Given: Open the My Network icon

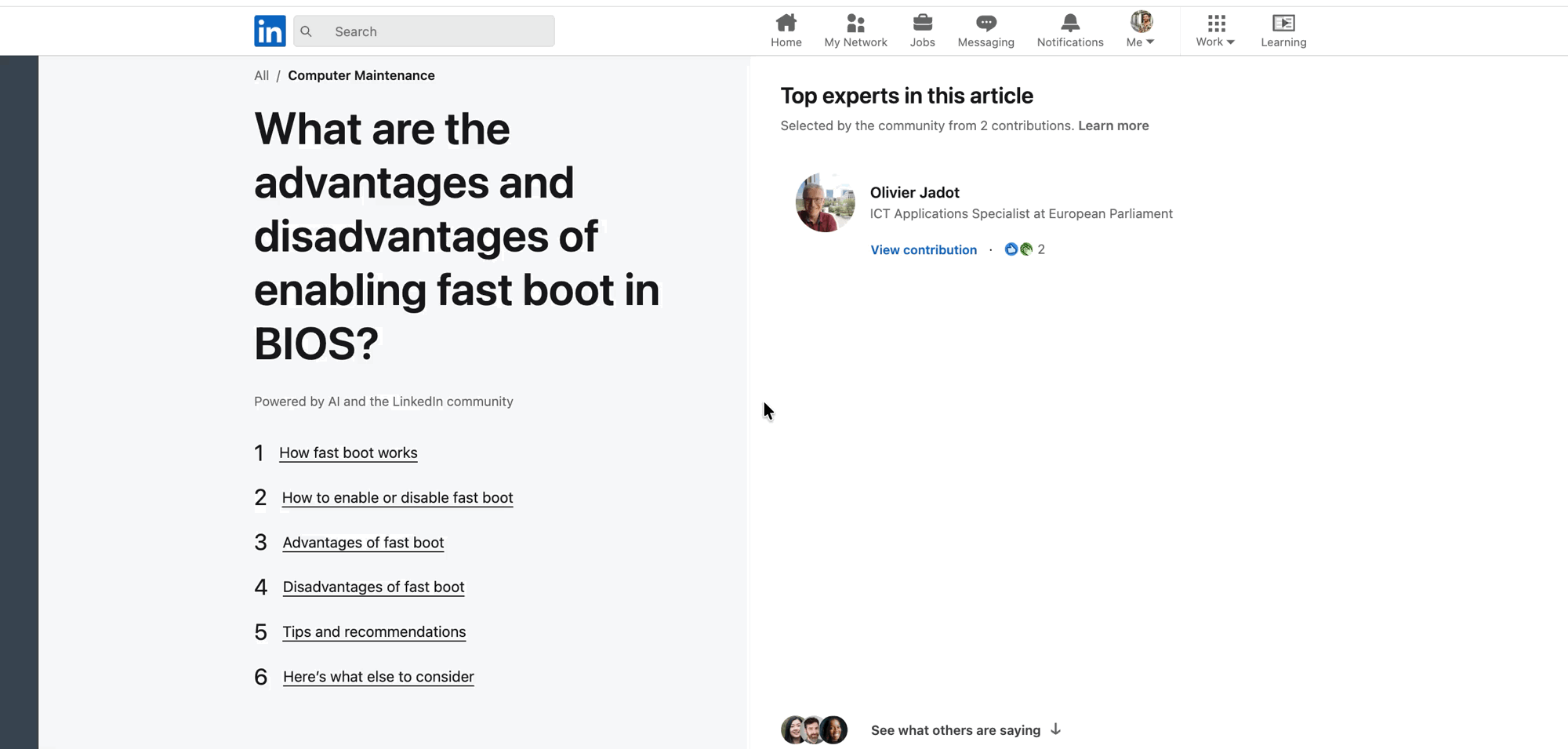Looking at the screenshot, I should point(855,23).
